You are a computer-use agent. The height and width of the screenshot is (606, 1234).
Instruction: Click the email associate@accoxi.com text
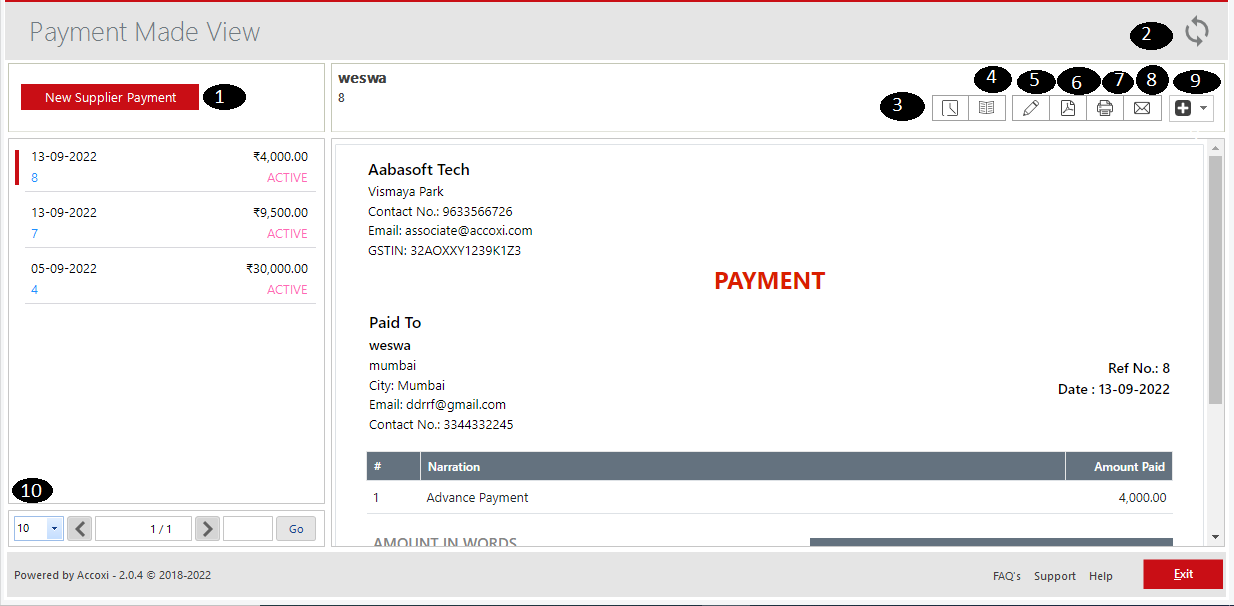[450, 231]
